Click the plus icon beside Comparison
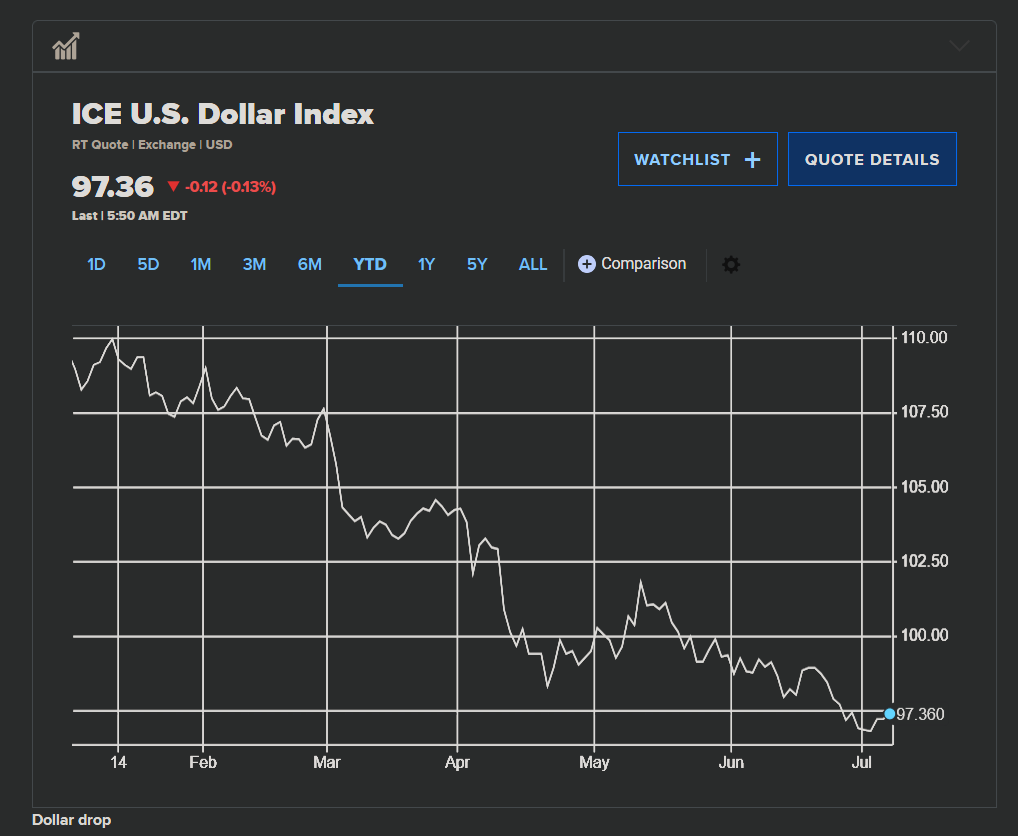This screenshot has height=836, width=1018. (x=587, y=264)
